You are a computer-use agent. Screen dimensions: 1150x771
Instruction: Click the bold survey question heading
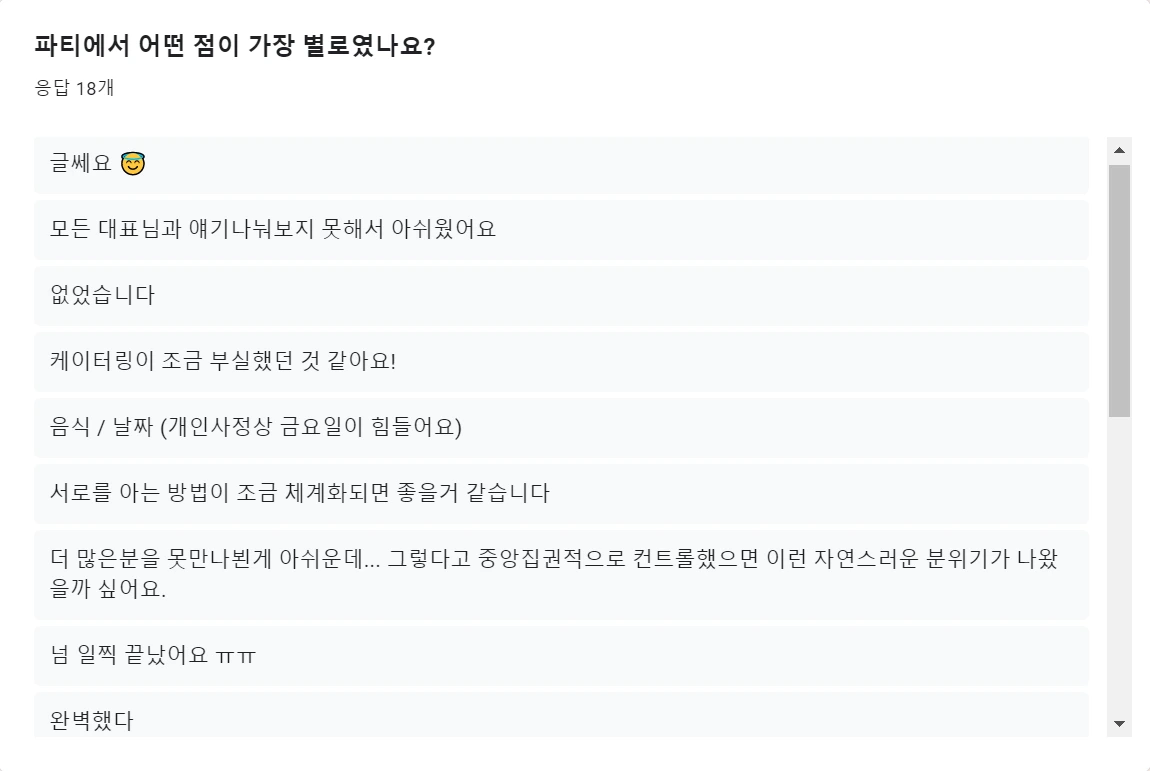[x=235, y=43]
